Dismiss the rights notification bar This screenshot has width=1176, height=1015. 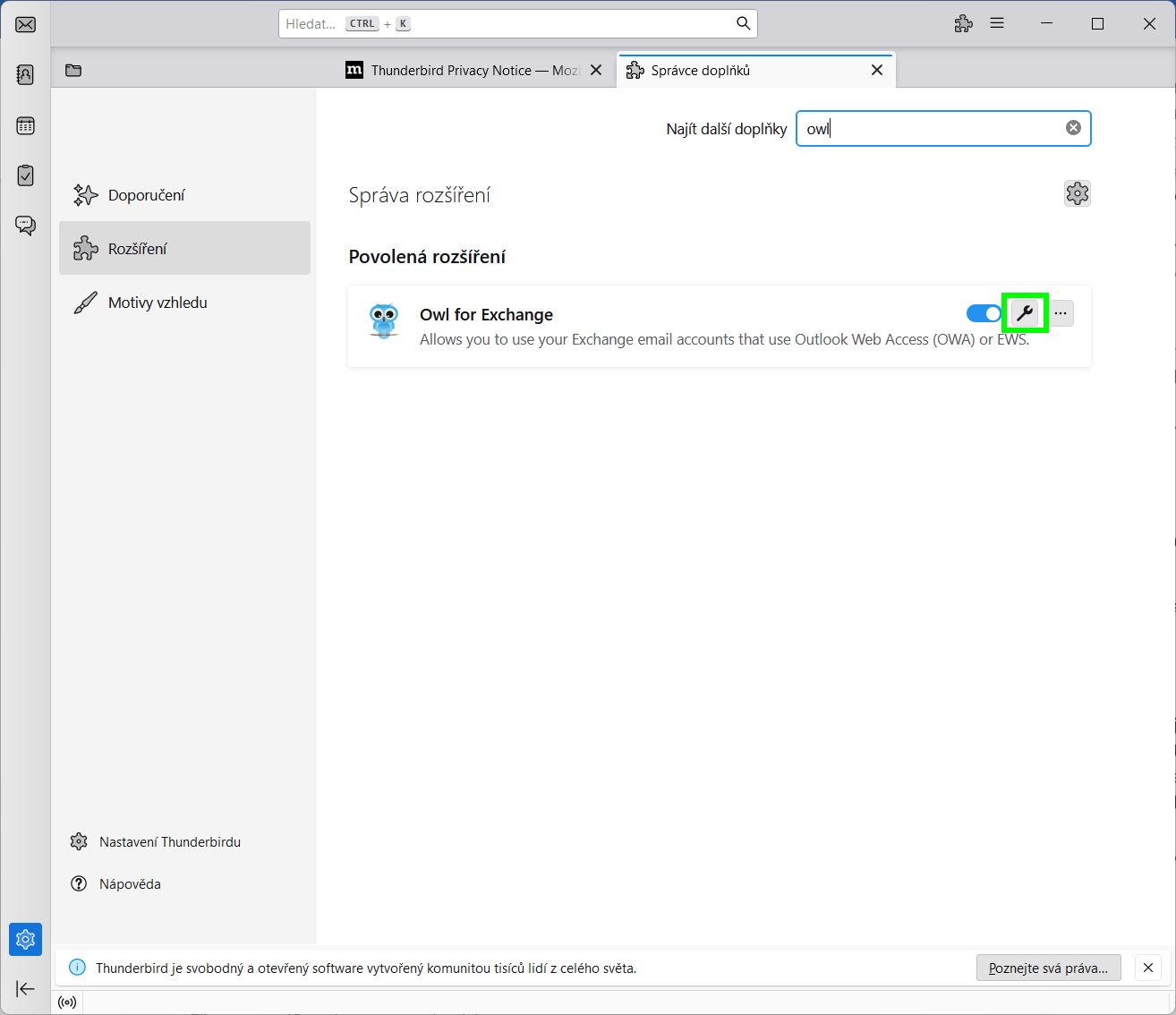[1148, 968]
